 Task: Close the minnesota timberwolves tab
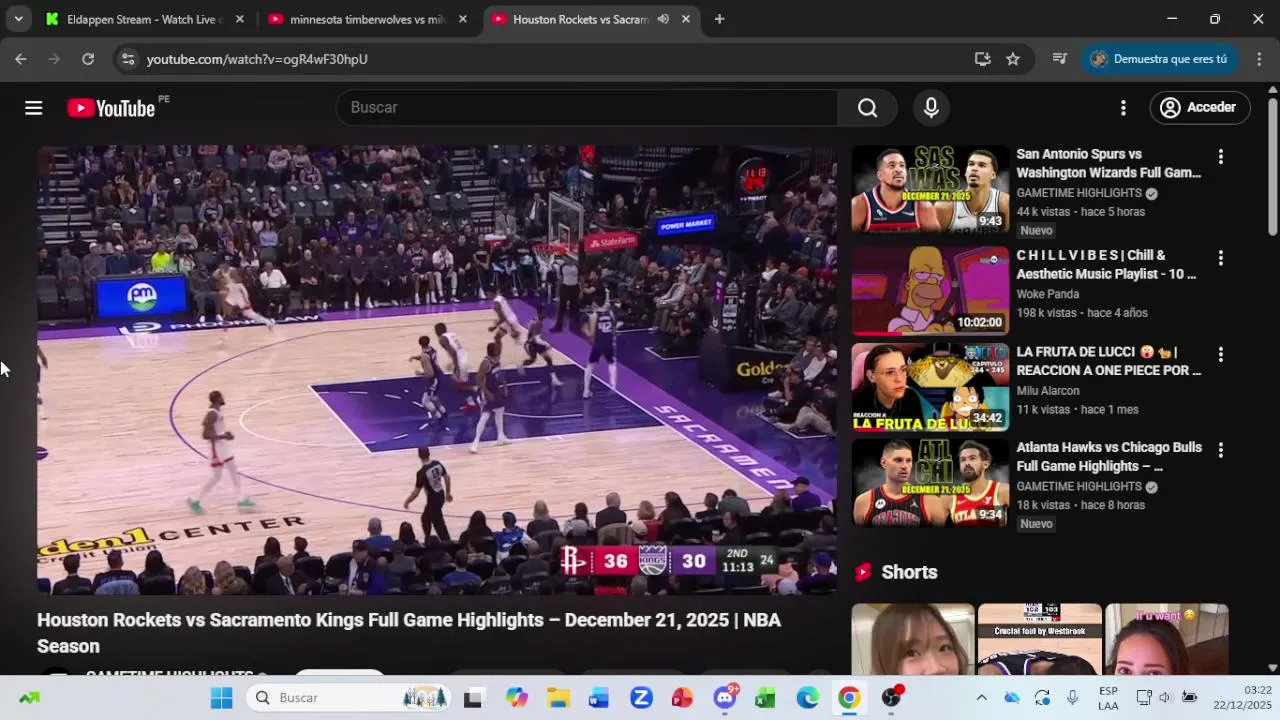[x=462, y=19]
